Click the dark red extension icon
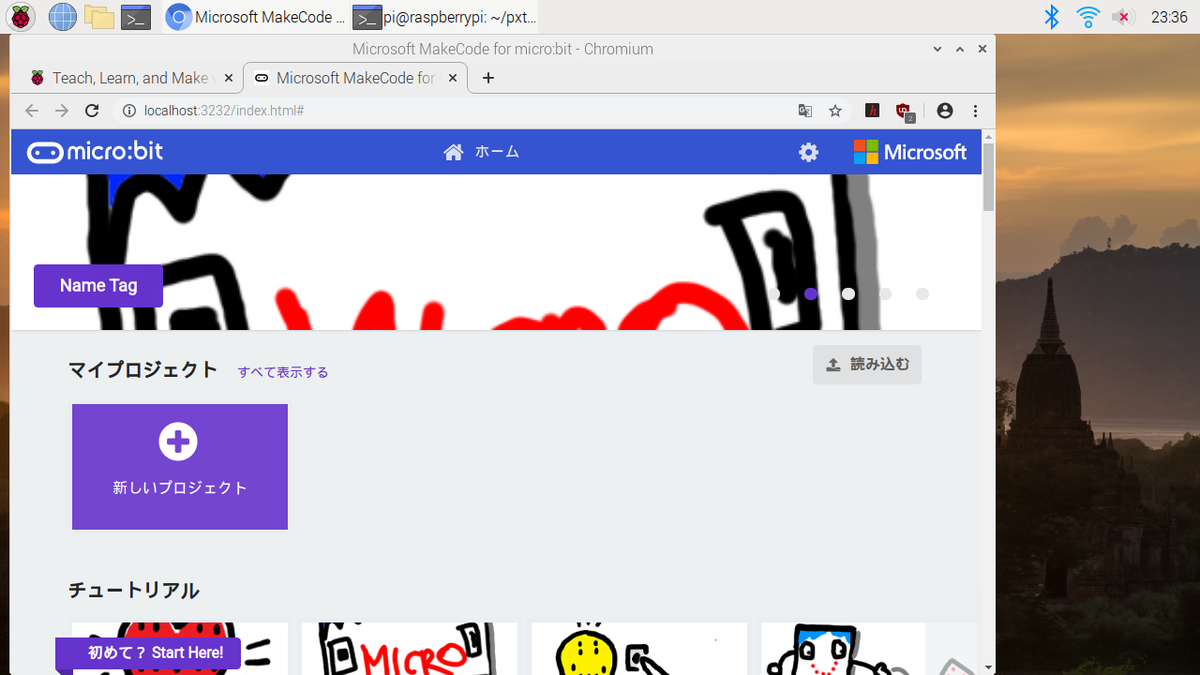 [872, 111]
